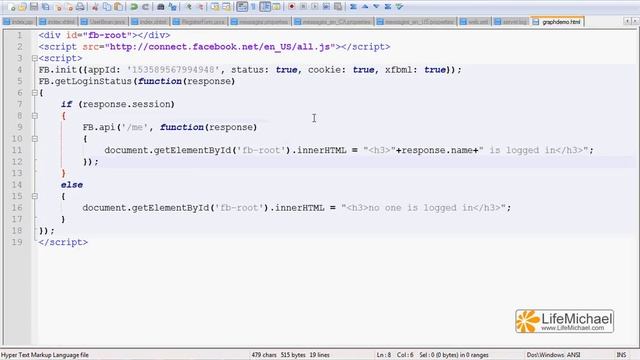Click the Paste clipboard icon
640x360 pixels.
pyautogui.click(x=118, y=7)
